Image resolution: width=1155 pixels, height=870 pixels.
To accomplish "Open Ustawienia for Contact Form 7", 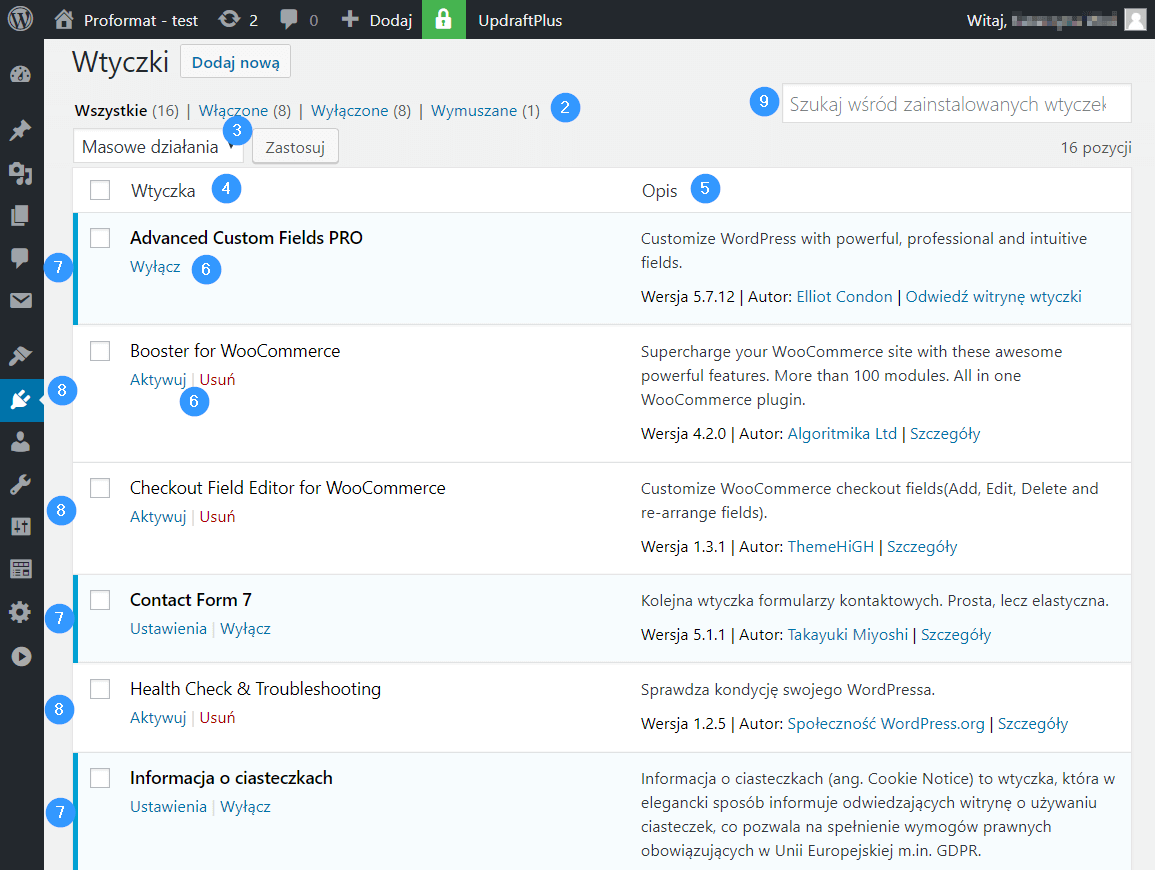I will (x=169, y=628).
